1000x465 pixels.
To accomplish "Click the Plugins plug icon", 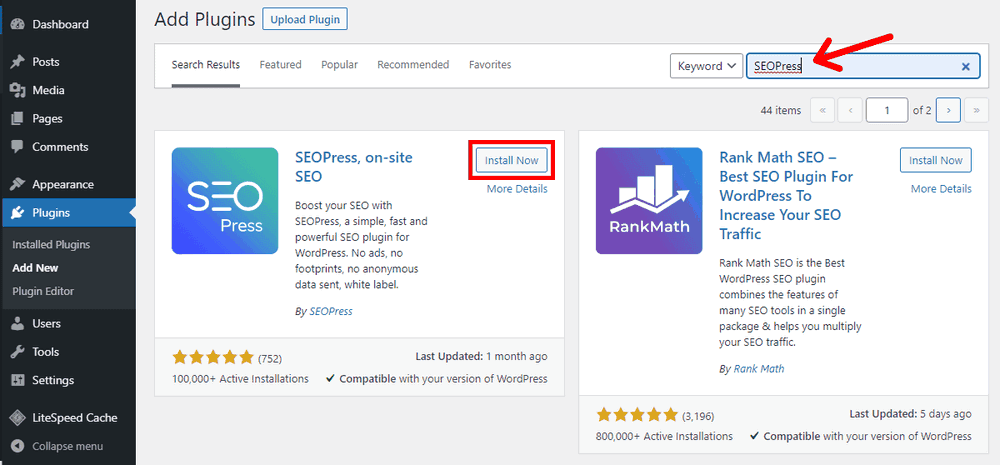I will click(x=18, y=212).
